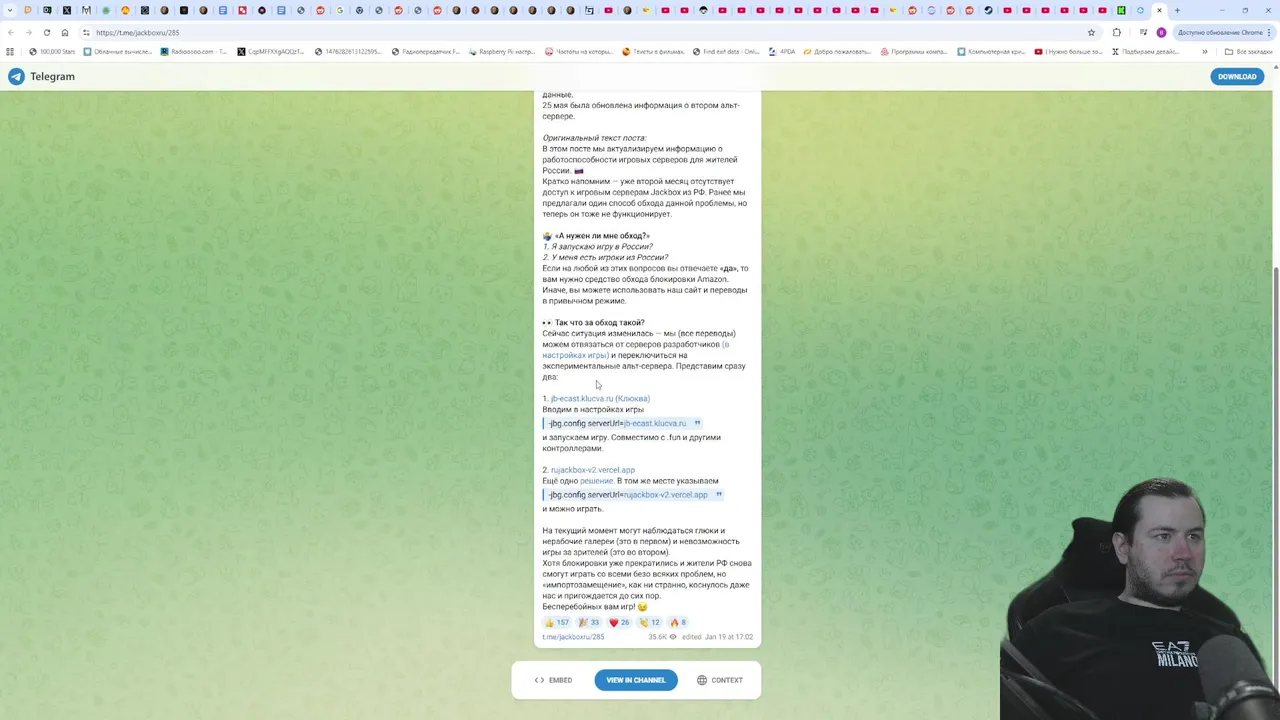1280x720 pixels.
Task: Expand the bookmarks overflow chevron
Action: 1204,51
